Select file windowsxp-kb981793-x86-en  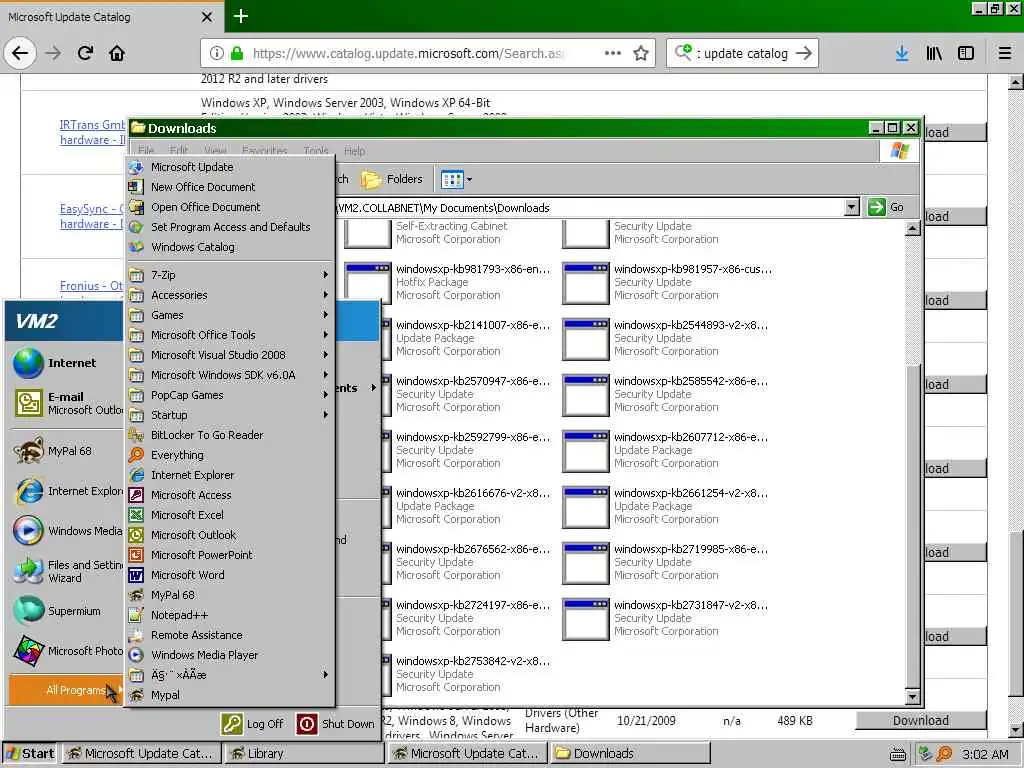point(448,282)
